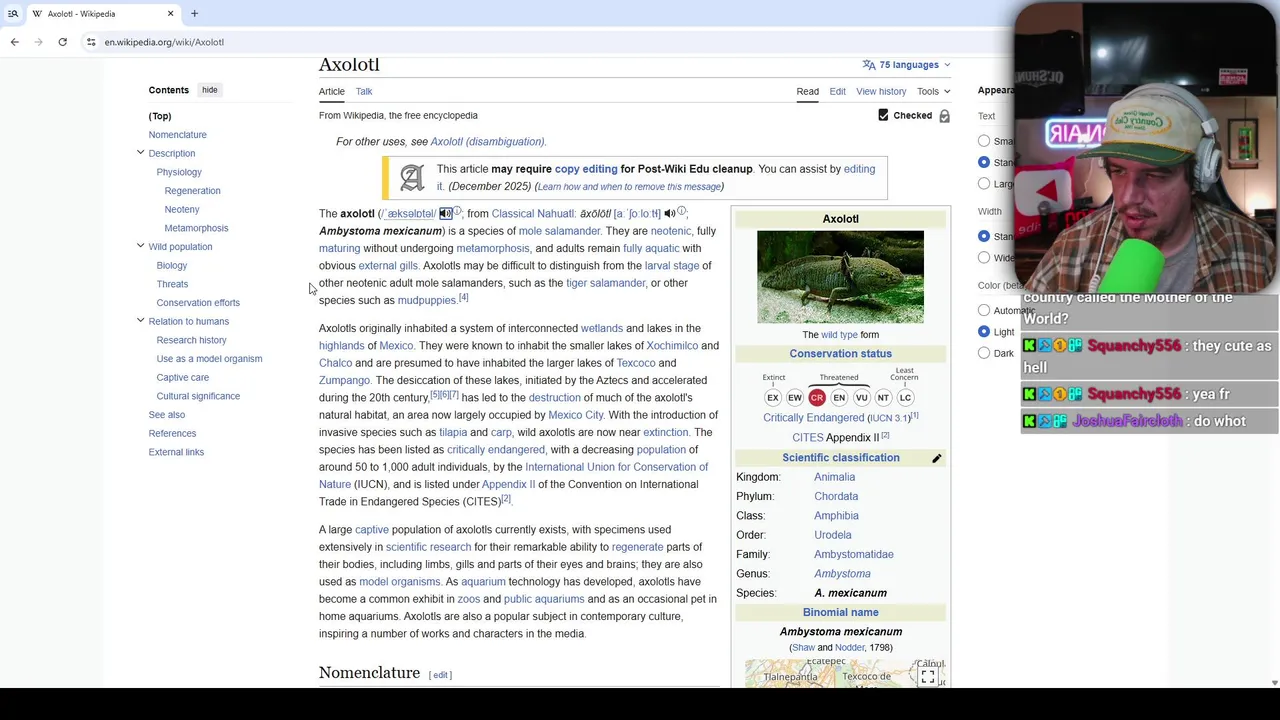This screenshot has width=1280, height=720.
Task: Hide the Contents sidebar
Action: [209, 90]
